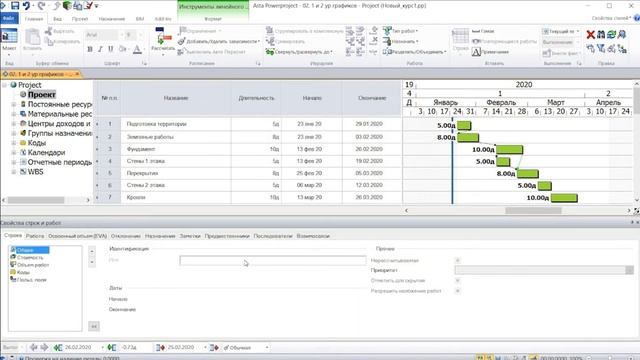Click the Redo arrow icon
This screenshot has width=640, height=360.
tap(41, 6)
